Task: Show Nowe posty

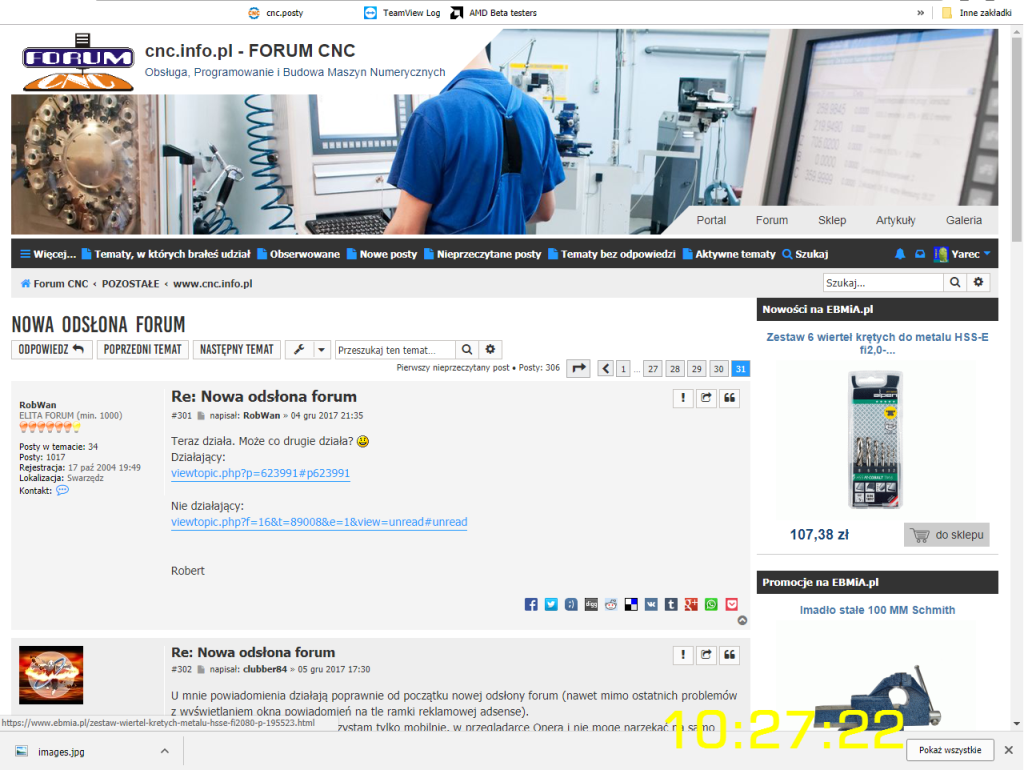Action: [x=382, y=254]
